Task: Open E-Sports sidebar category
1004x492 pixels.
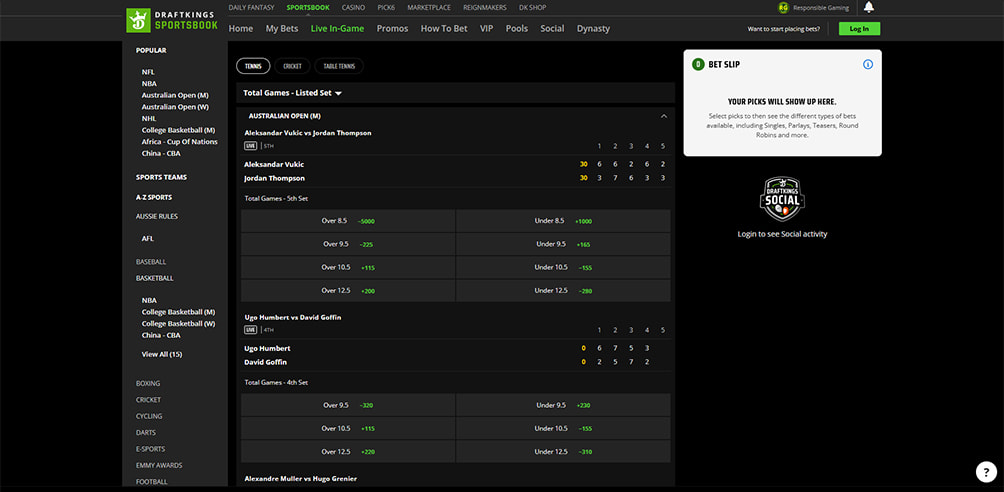Action: (x=150, y=449)
